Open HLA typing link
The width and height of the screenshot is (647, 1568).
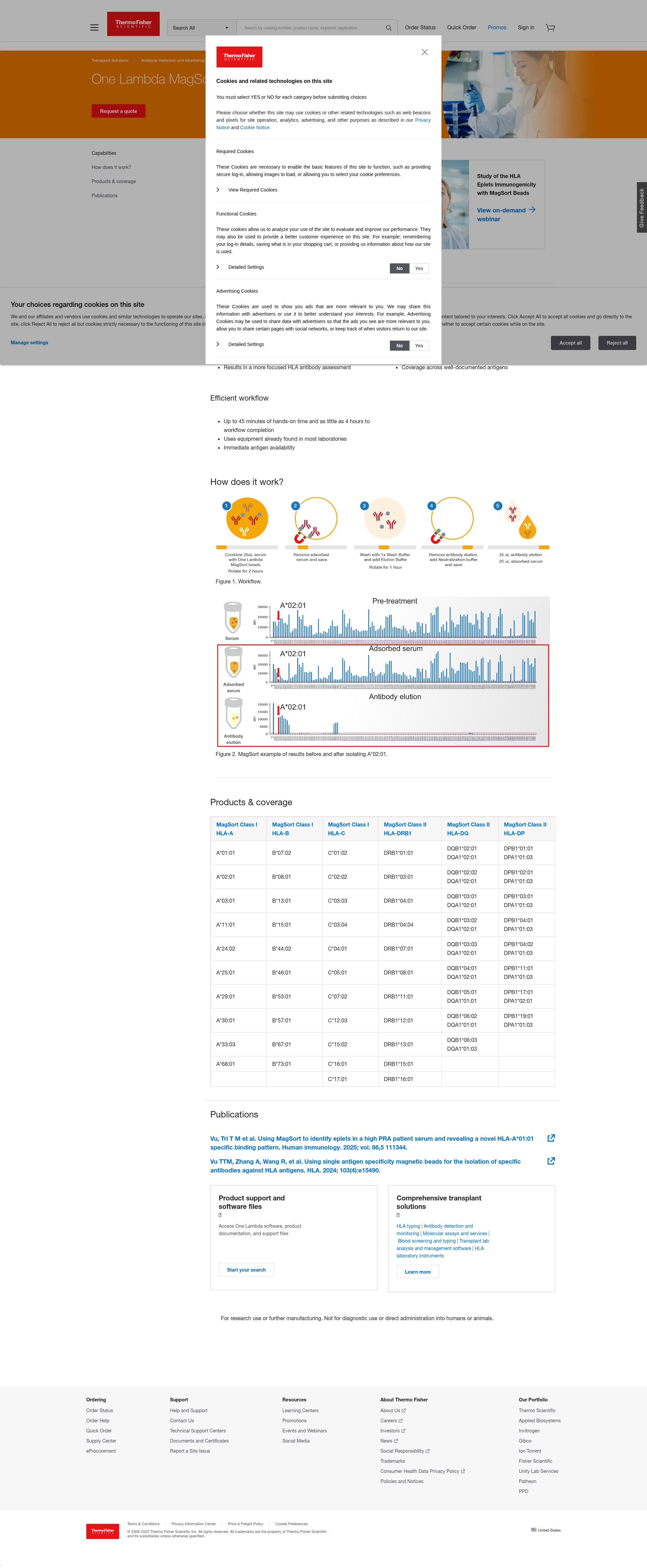point(408,1226)
